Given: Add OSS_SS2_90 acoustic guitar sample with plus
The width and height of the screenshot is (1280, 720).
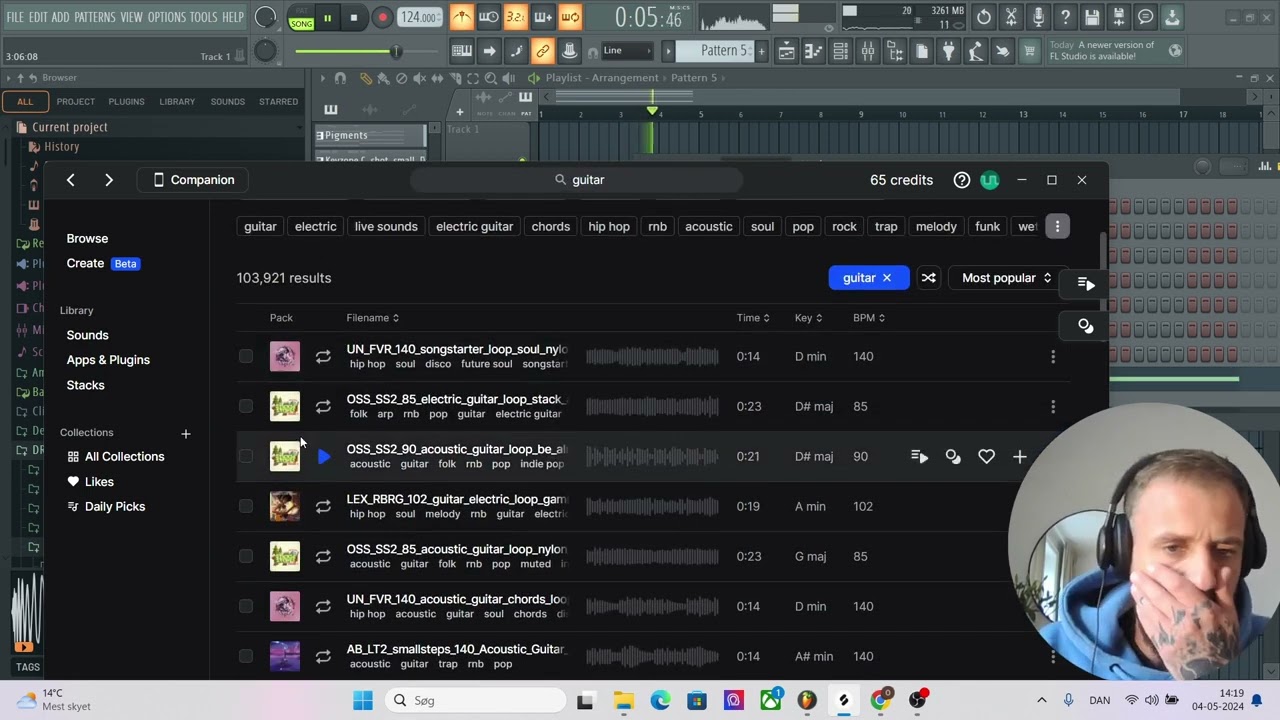Looking at the screenshot, I should pos(1020,456).
